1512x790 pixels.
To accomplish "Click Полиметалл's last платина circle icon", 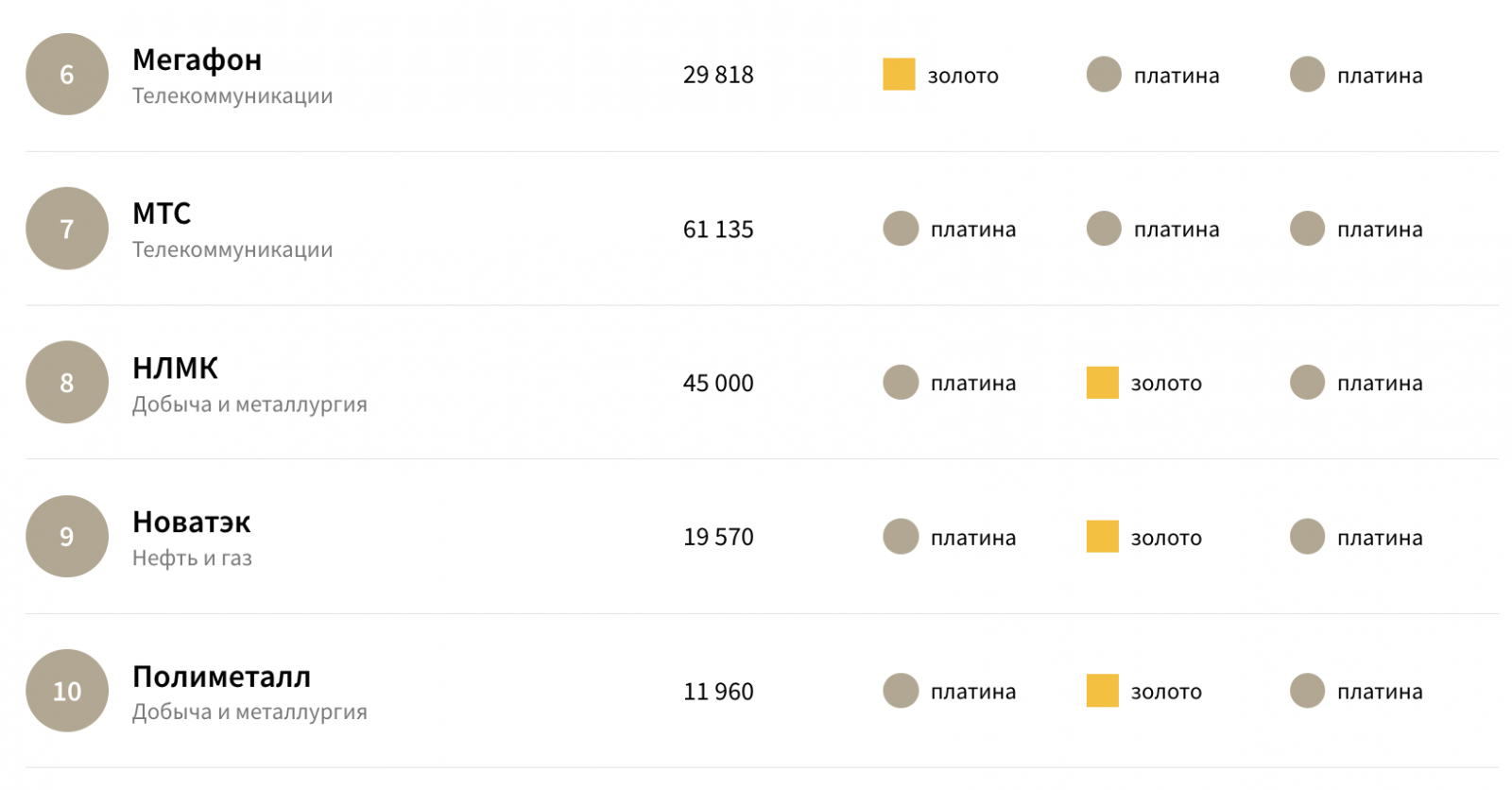I will (x=1307, y=691).
